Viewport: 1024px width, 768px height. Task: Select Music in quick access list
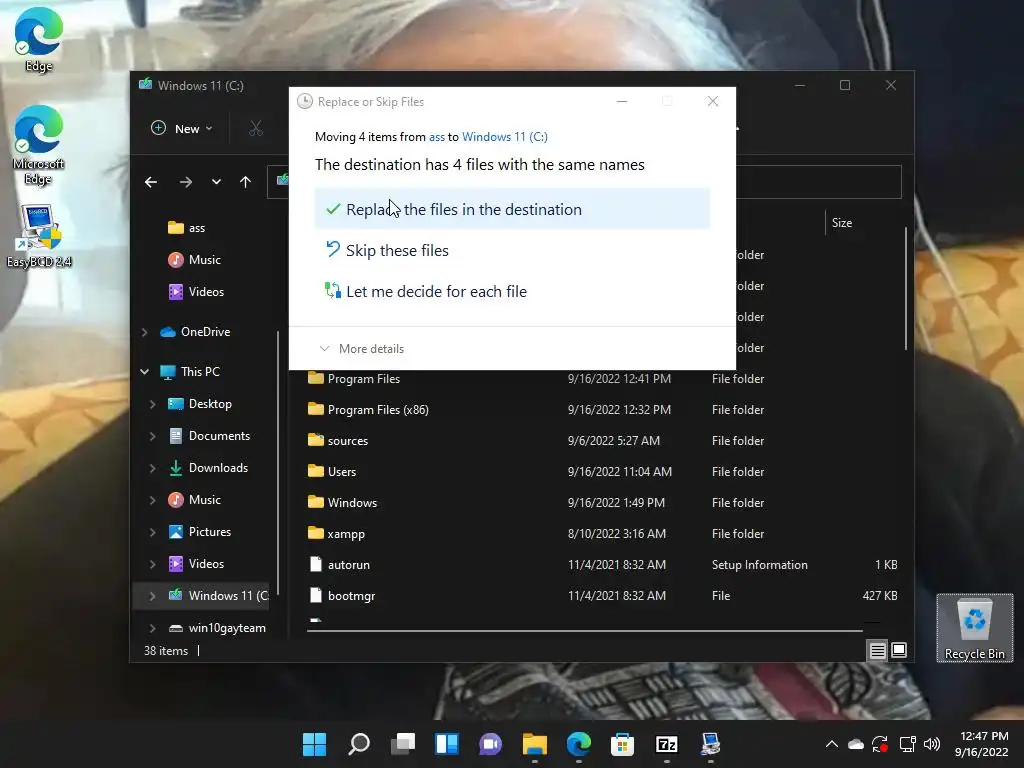195,260
